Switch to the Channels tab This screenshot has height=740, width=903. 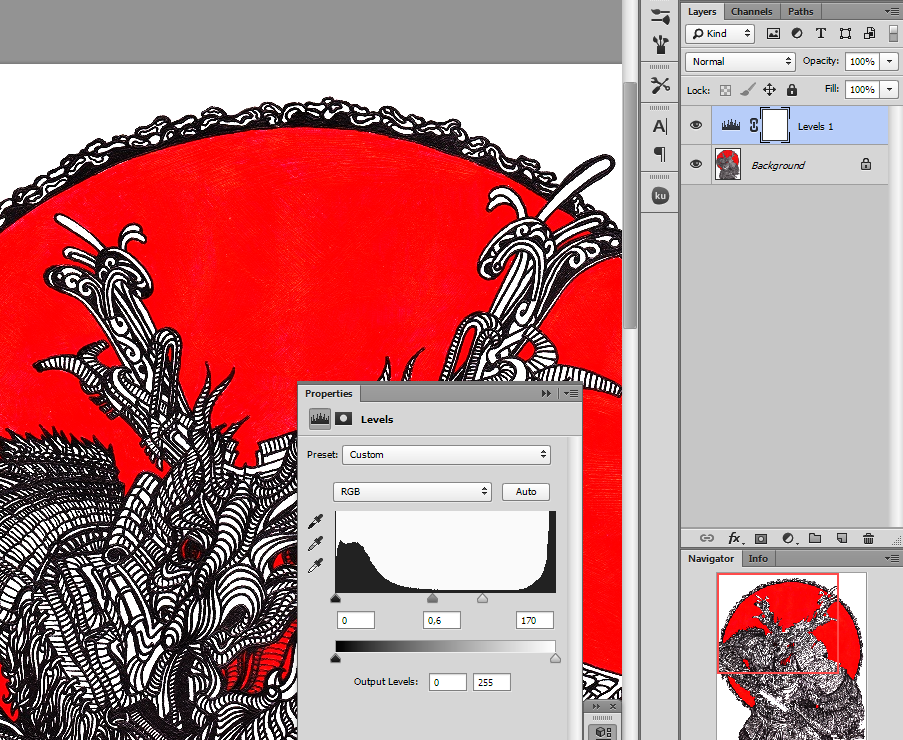tap(752, 12)
